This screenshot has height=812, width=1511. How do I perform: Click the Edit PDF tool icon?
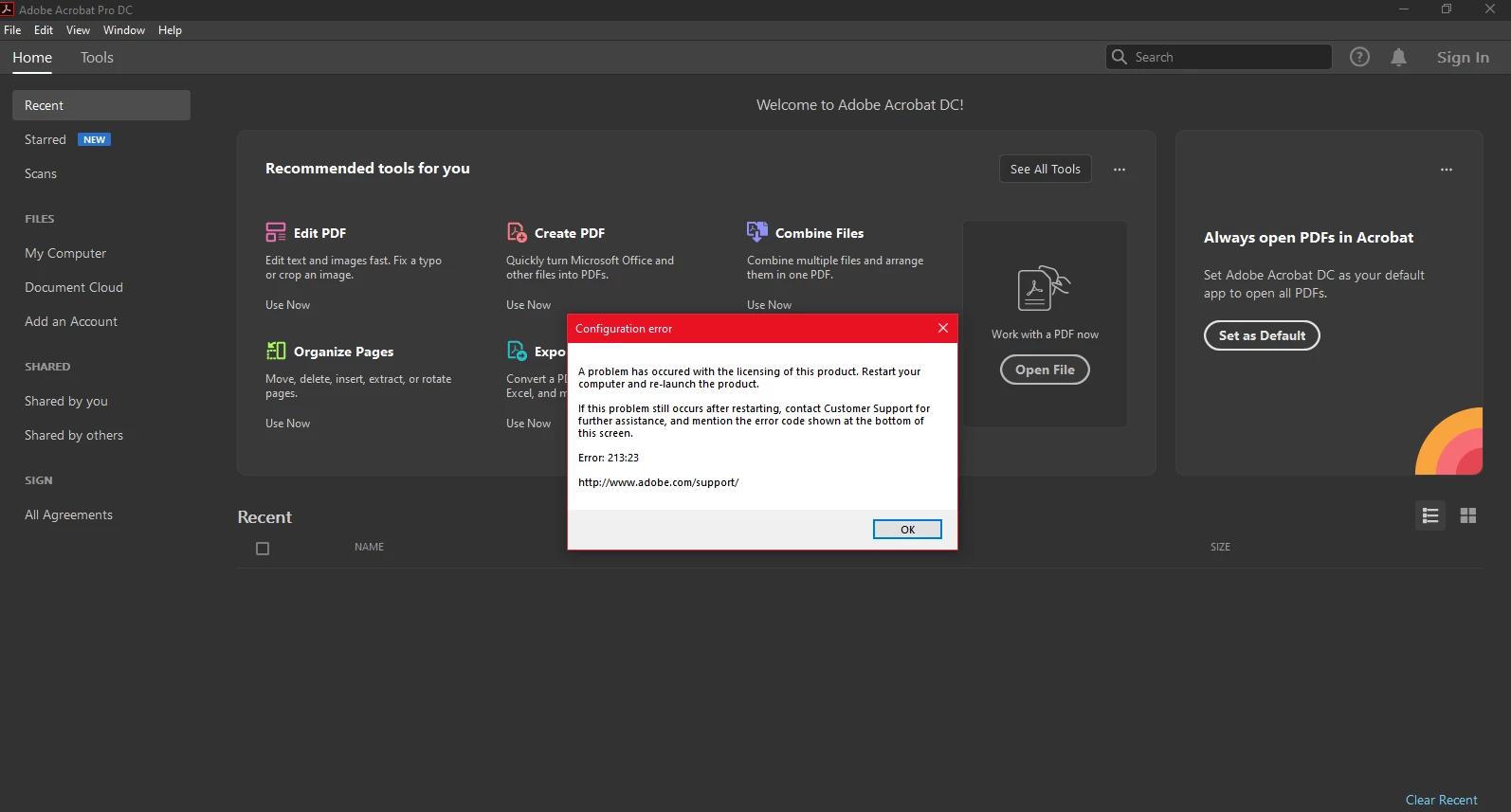[x=276, y=232]
